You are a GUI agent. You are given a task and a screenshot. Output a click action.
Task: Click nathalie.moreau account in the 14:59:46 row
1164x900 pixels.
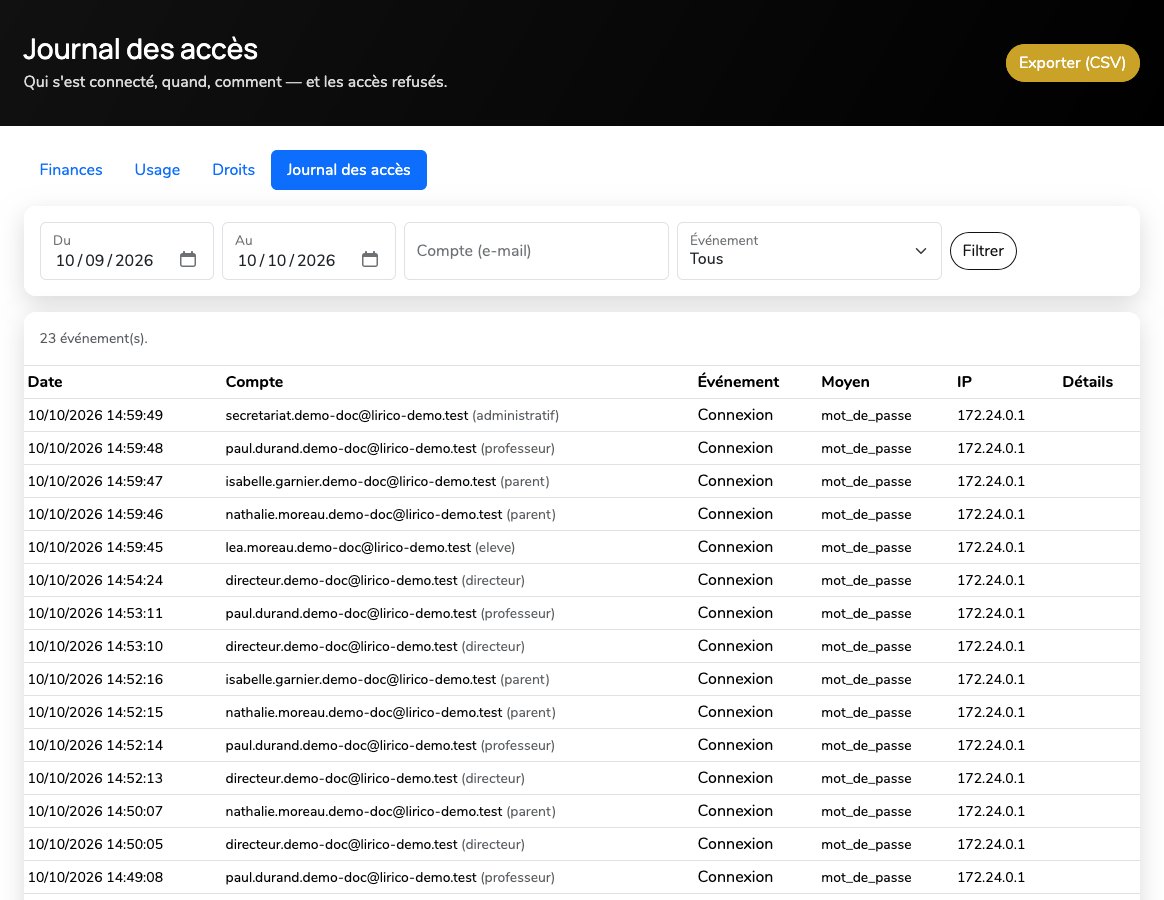tap(390, 514)
